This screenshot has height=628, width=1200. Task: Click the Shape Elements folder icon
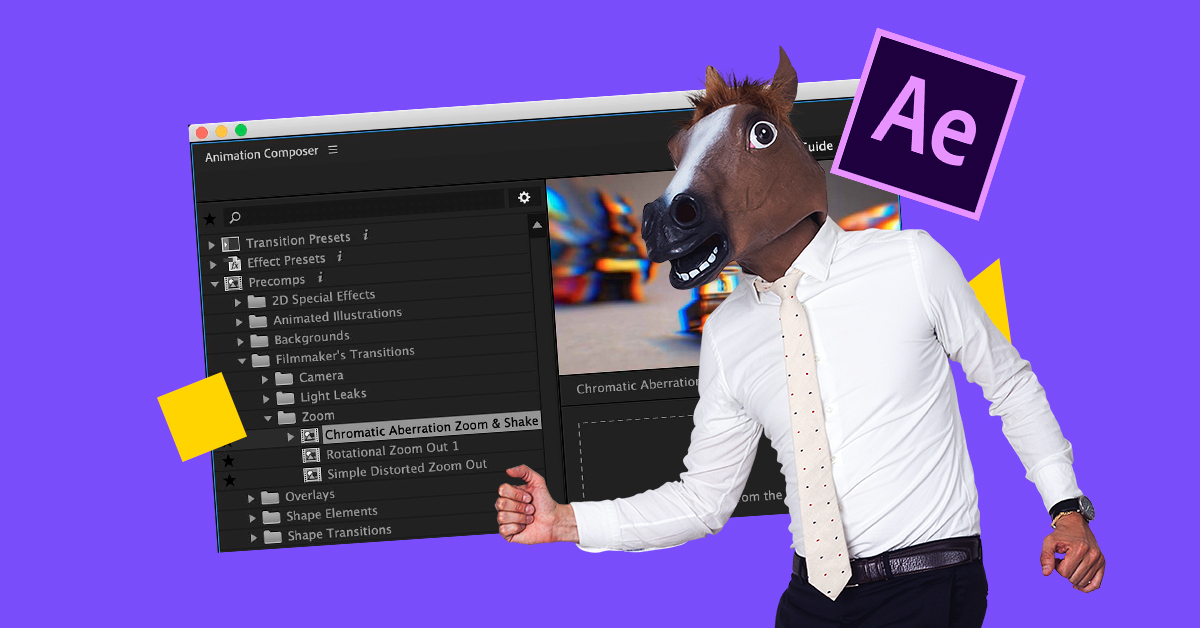pos(272,517)
